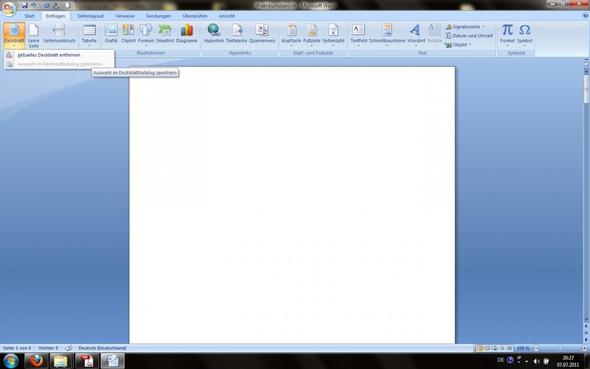Viewport: 590px width, 369px height.
Task: Expand the Signaturzeile dropdown
Action: (483, 27)
